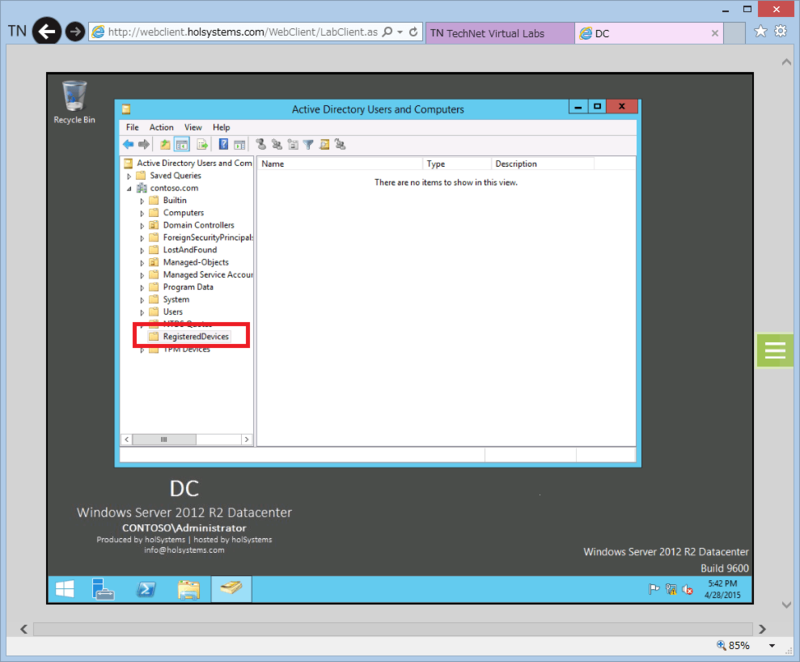
Task: Expand the Builtin container
Action: tap(142, 201)
